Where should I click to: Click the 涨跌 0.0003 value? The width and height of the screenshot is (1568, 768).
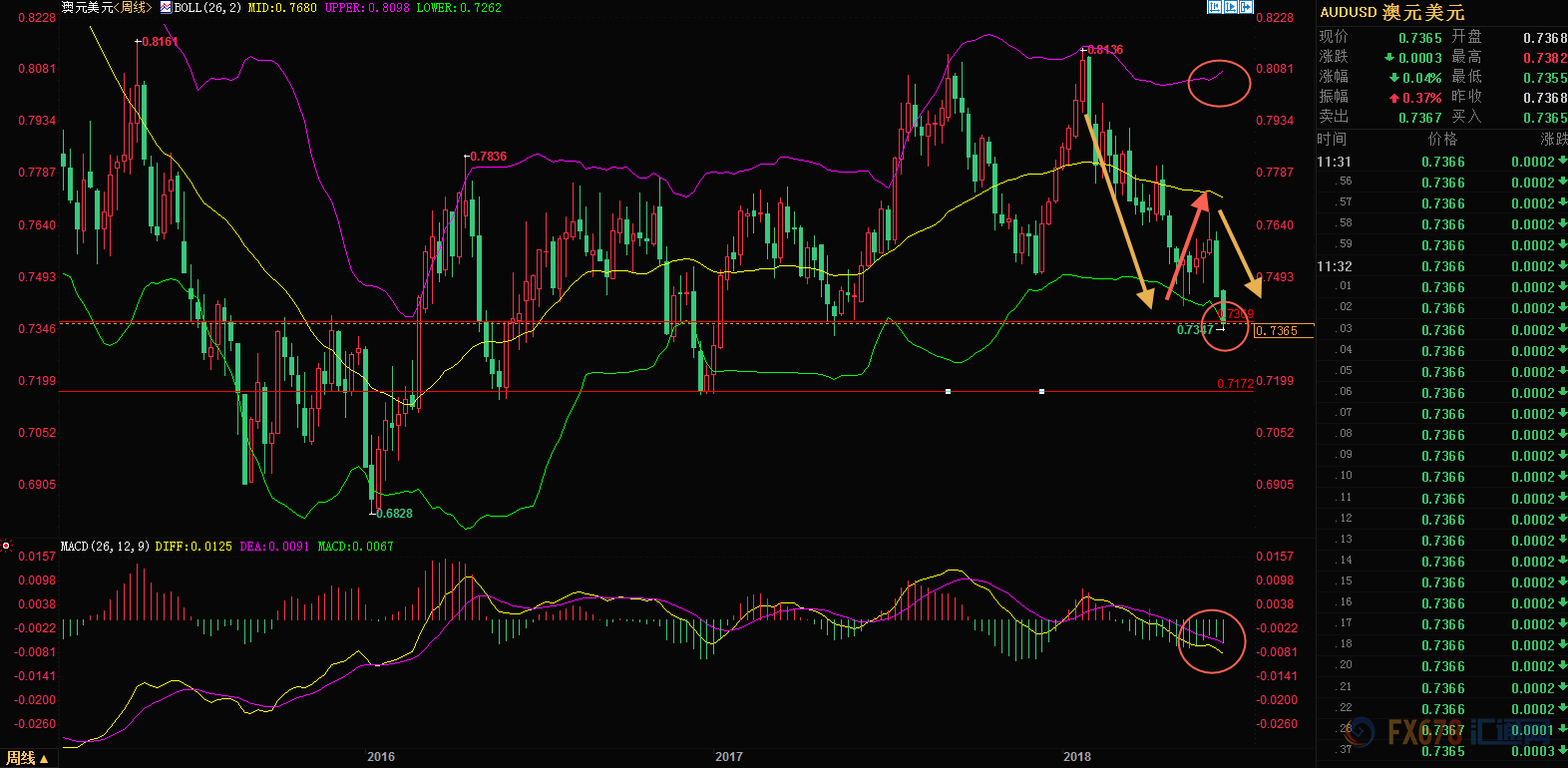click(x=1420, y=58)
